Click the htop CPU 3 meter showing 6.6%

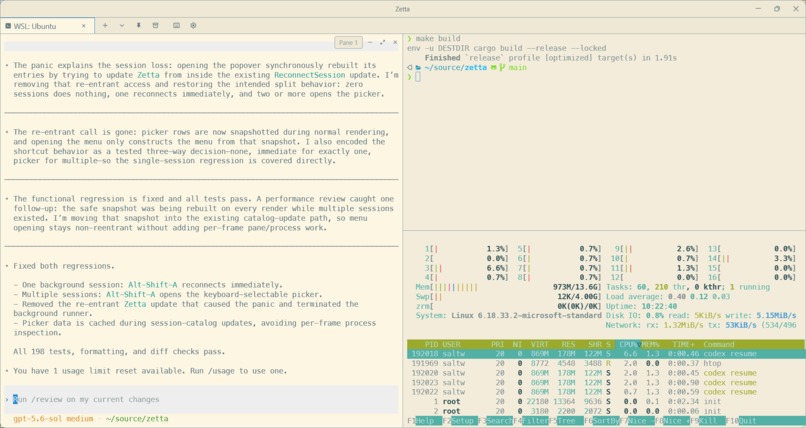tap(466, 268)
